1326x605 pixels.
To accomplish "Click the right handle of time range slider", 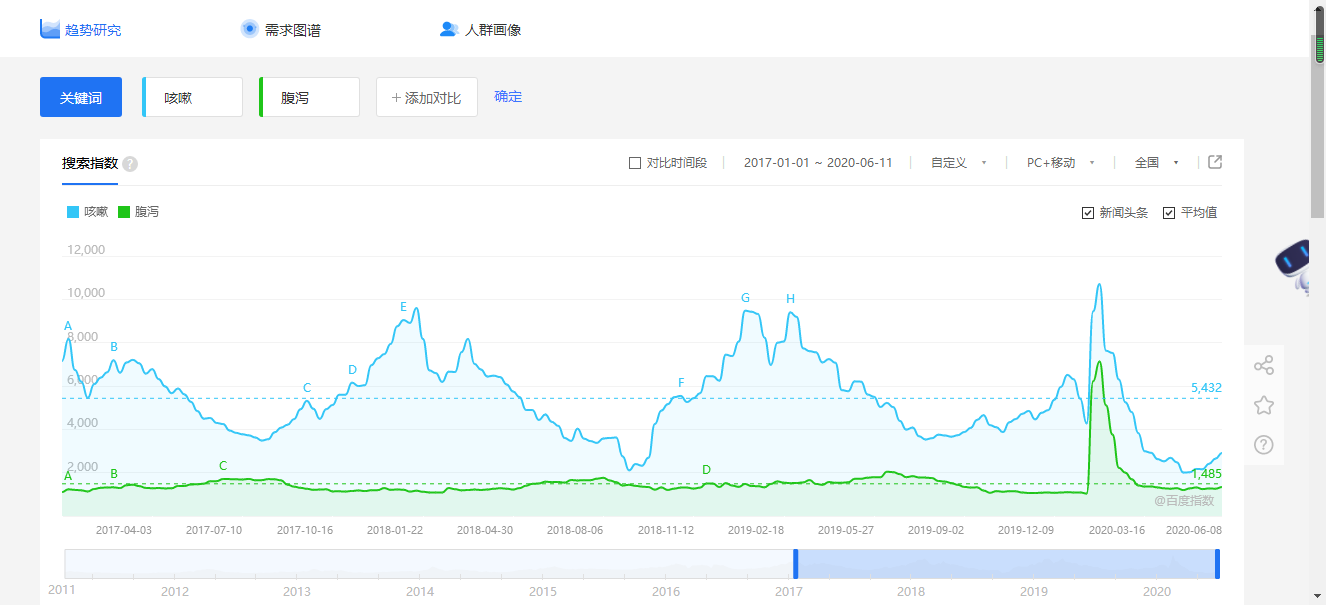I will [1218, 564].
